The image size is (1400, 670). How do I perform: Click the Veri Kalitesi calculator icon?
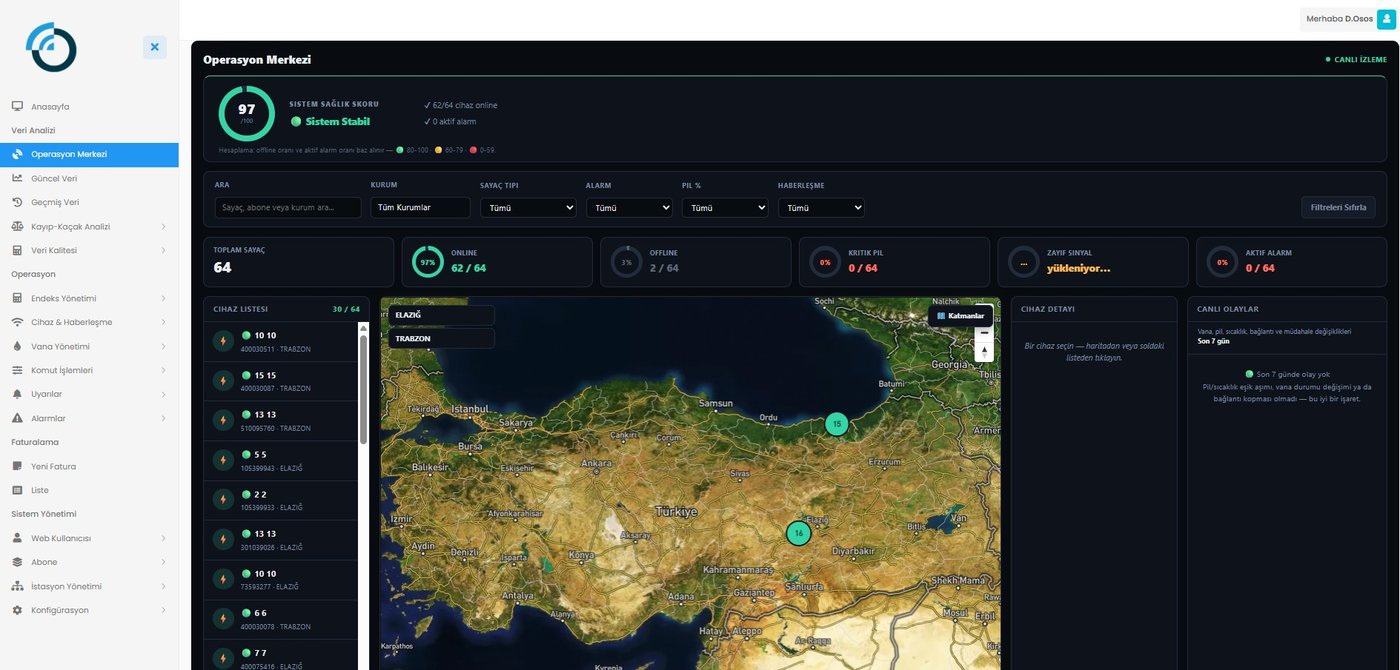click(x=17, y=250)
